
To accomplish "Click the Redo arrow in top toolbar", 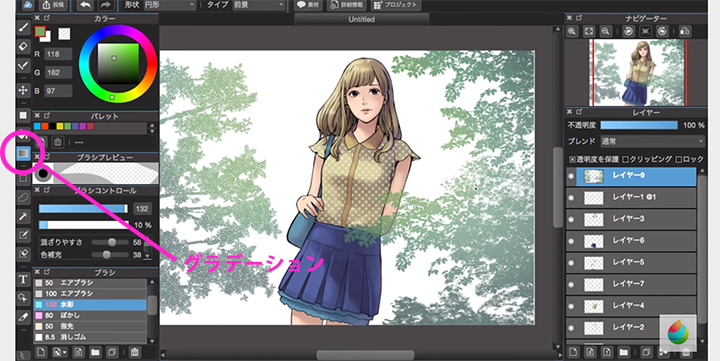I will pos(105,5).
